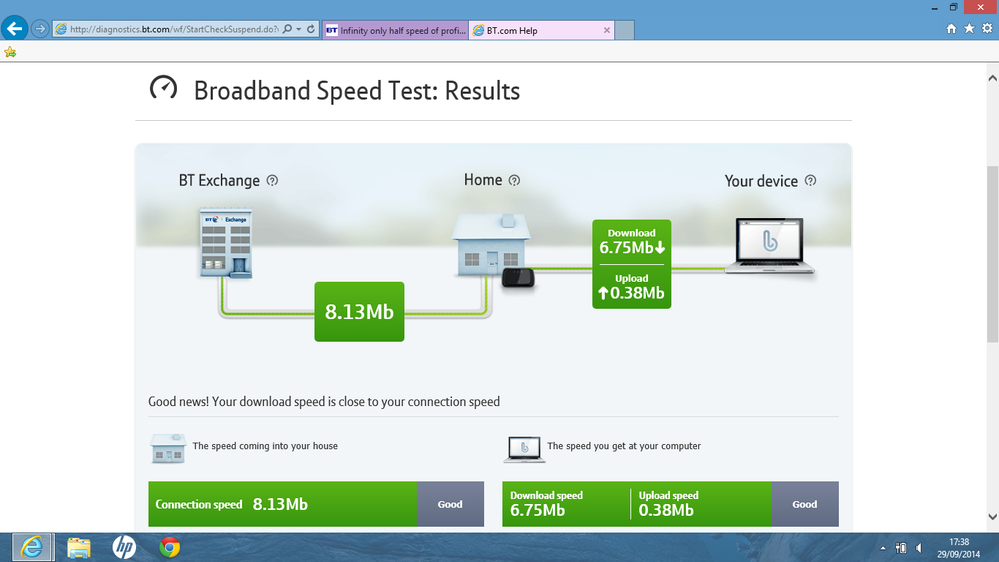The width and height of the screenshot is (999, 562).
Task: Open the HP app in taskbar
Action: pyautogui.click(x=124, y=547)
